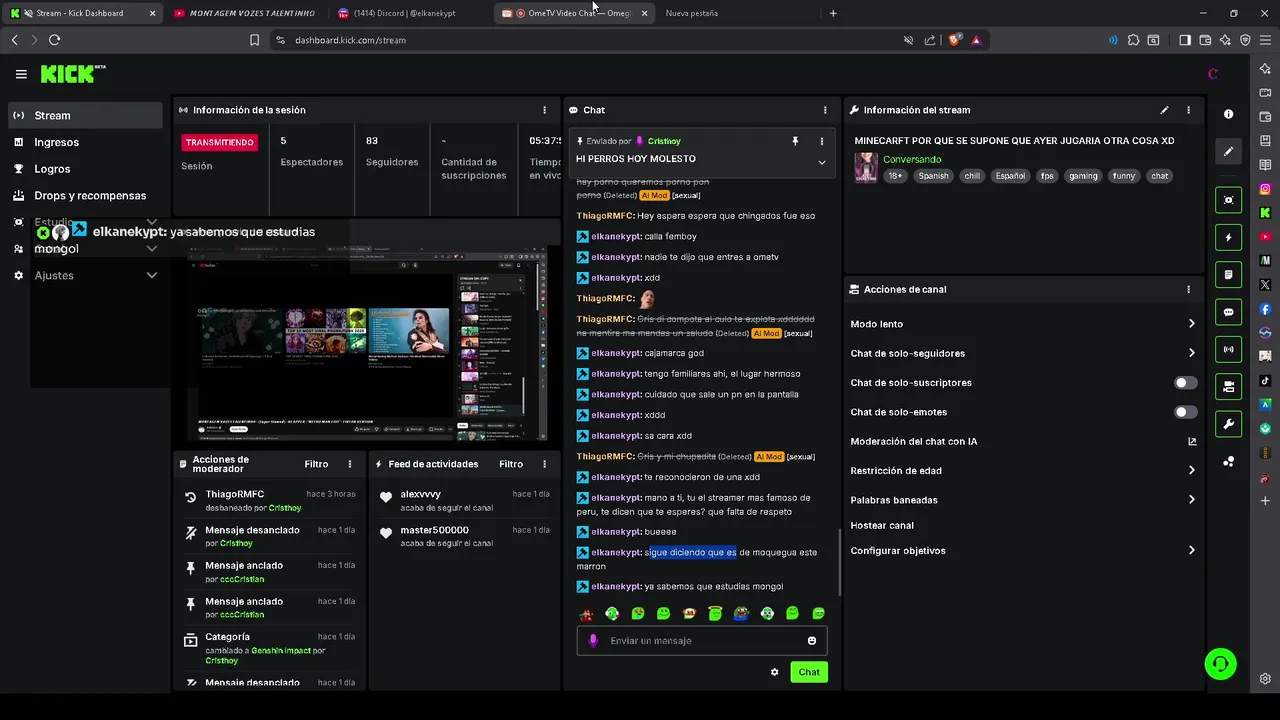Screen dimensions: 1280x720
Task: Open YouTube in browser sidebar
Action: pos(1265,237)
